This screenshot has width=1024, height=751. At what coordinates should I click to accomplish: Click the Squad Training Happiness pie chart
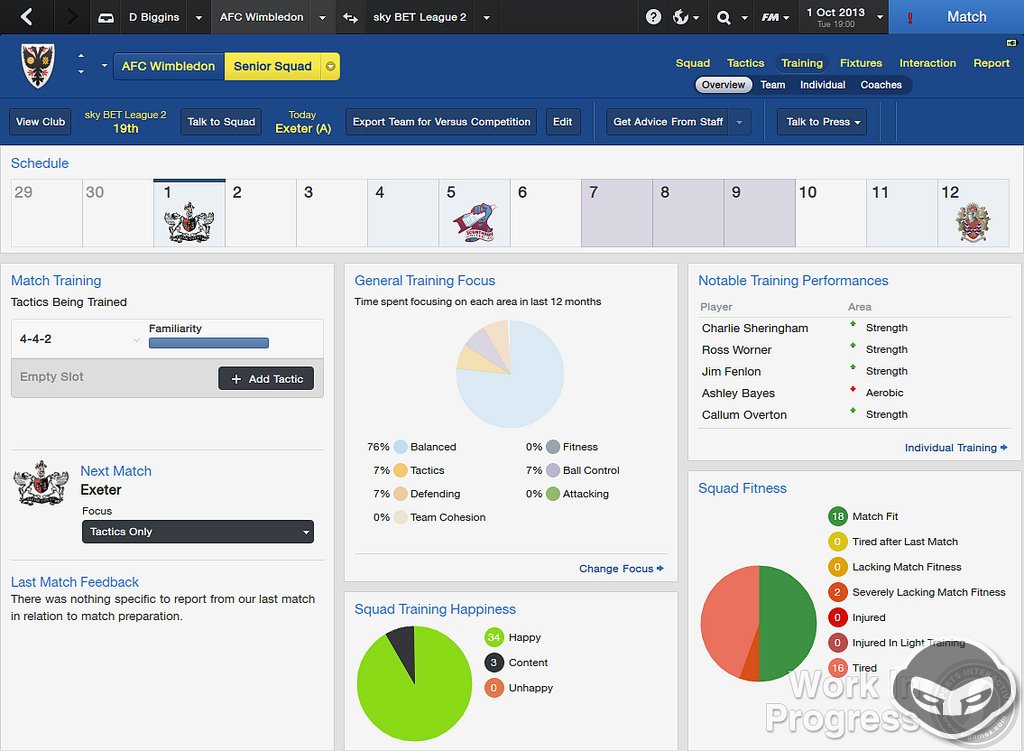[x=415, y=684]
